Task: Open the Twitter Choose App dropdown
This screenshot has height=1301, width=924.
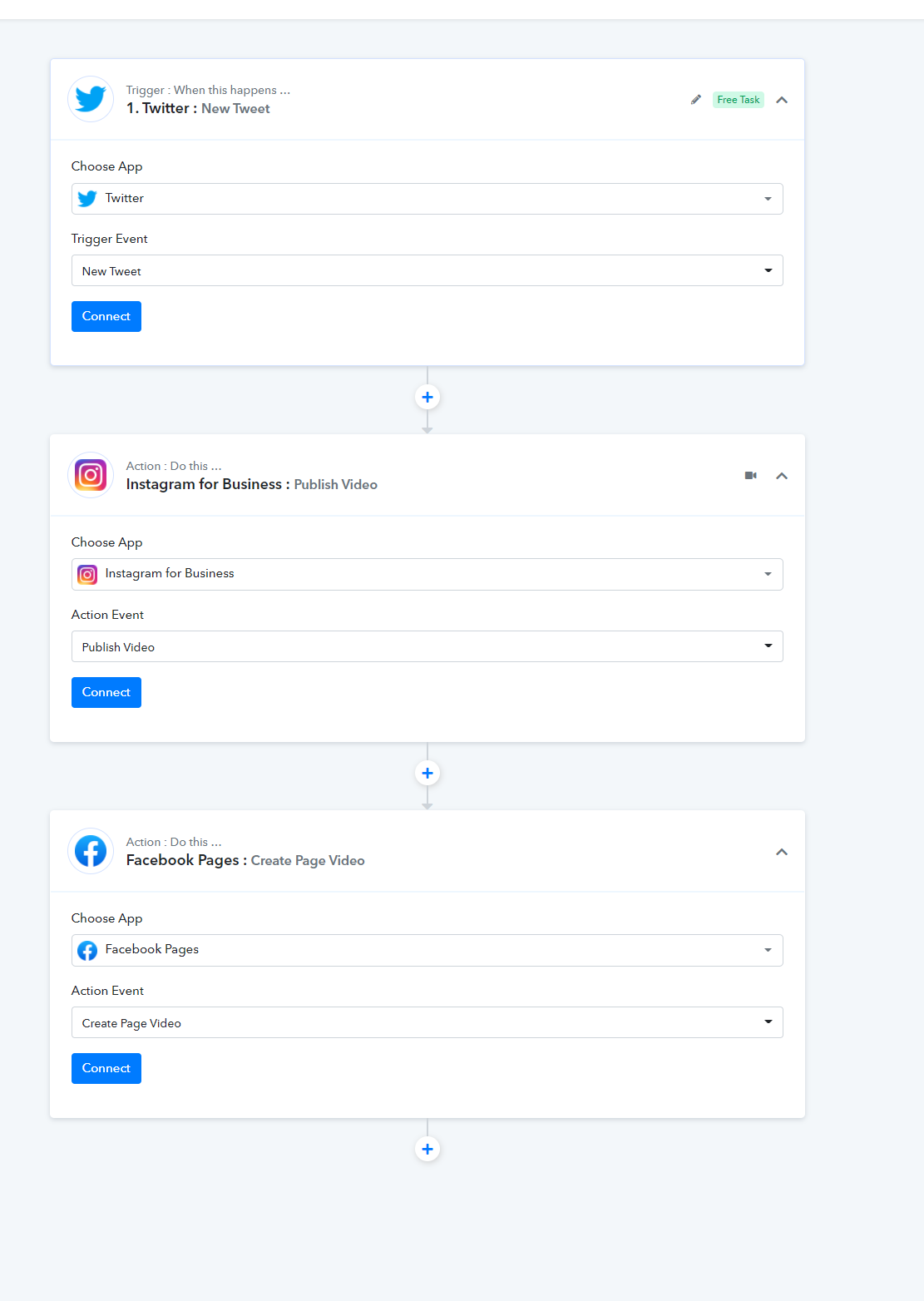Action: pos(427,199)
